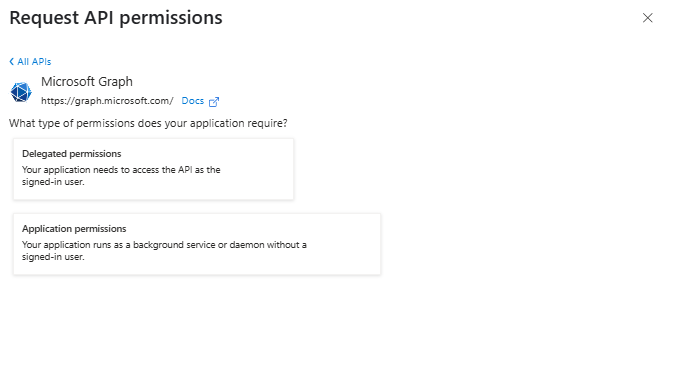Screen dimensions: 676x382
Task: Click the 'What type of permissions' question text
Action: tap(148, 123)
